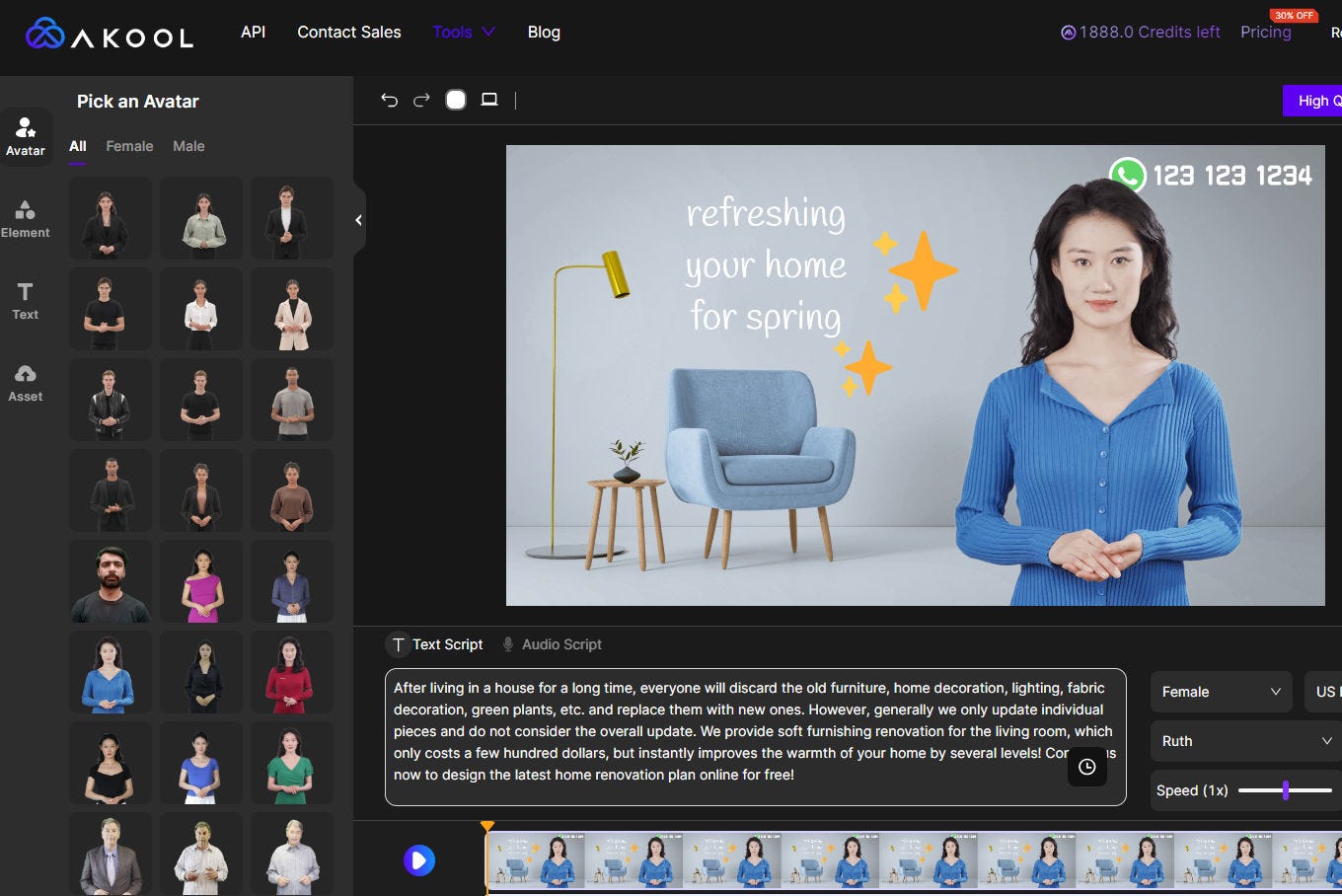
Task: Select the red dress woman avatar
Action: point(292,672)
